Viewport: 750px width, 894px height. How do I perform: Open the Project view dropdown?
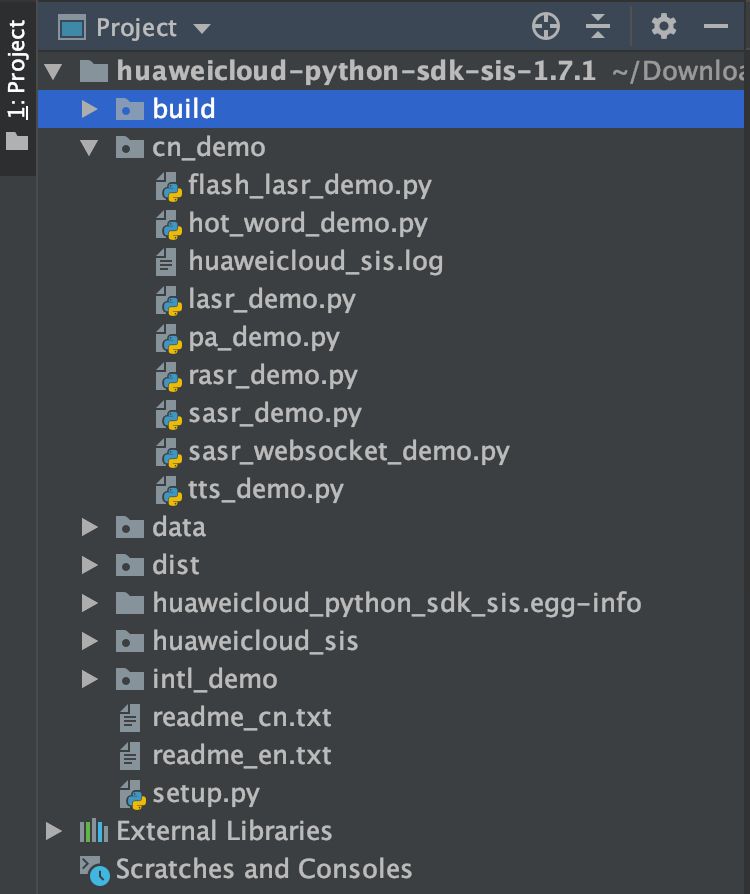pyautogui.click(x=202, y=28)
